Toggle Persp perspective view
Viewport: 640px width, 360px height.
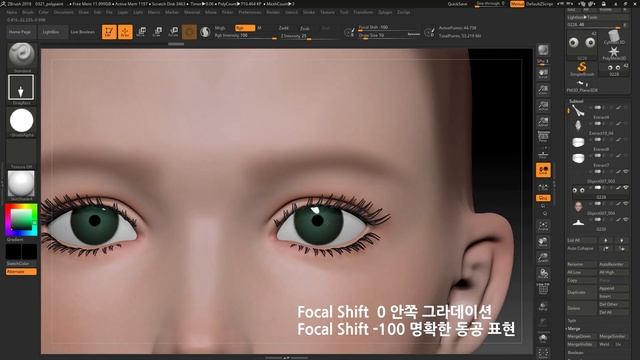click(543, 137)
